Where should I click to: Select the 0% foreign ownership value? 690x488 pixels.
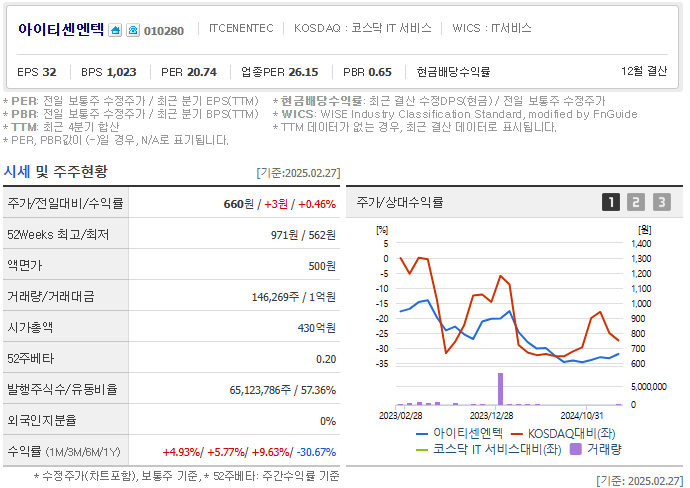(x=328, y=421)
